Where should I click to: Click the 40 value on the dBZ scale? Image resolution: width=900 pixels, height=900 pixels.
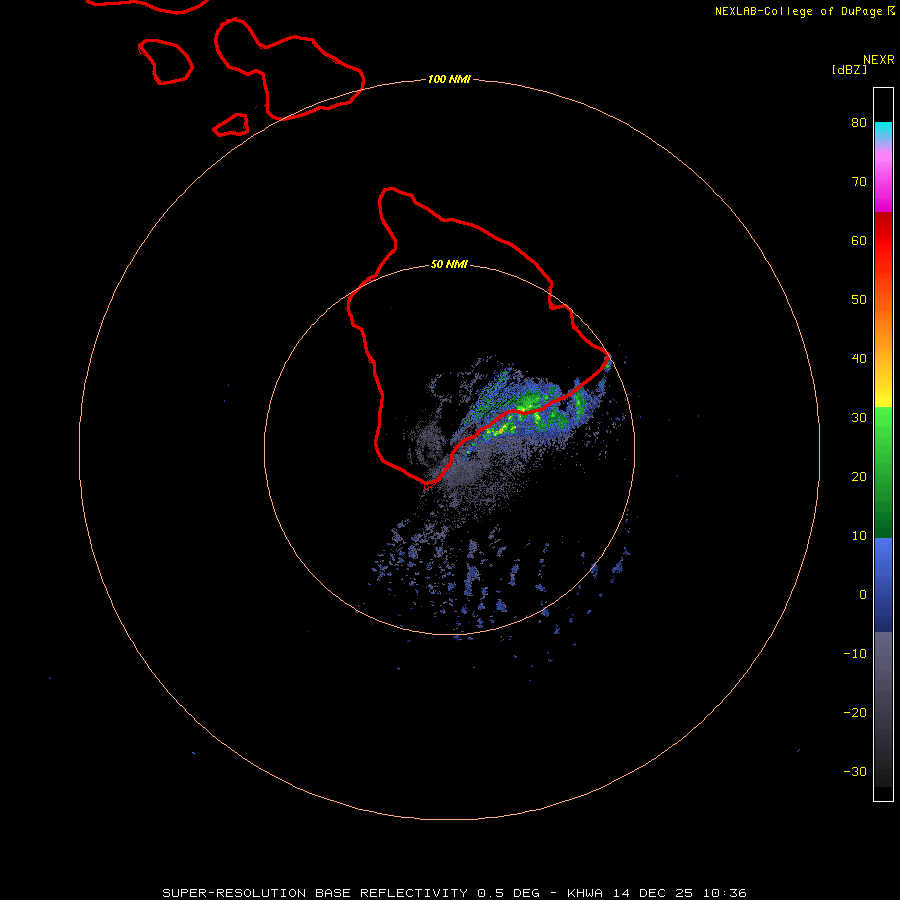[859, 359]
